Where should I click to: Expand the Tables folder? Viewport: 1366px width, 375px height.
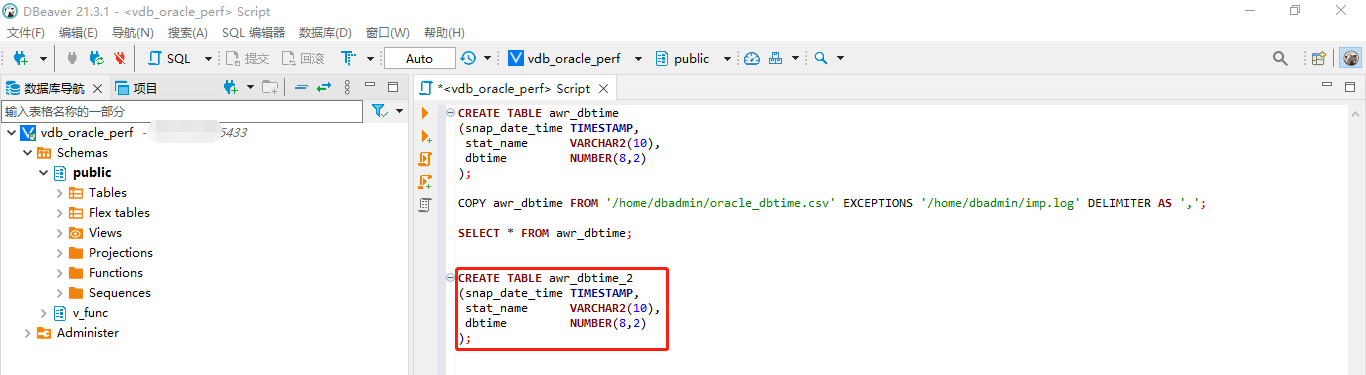click(60, 193)
